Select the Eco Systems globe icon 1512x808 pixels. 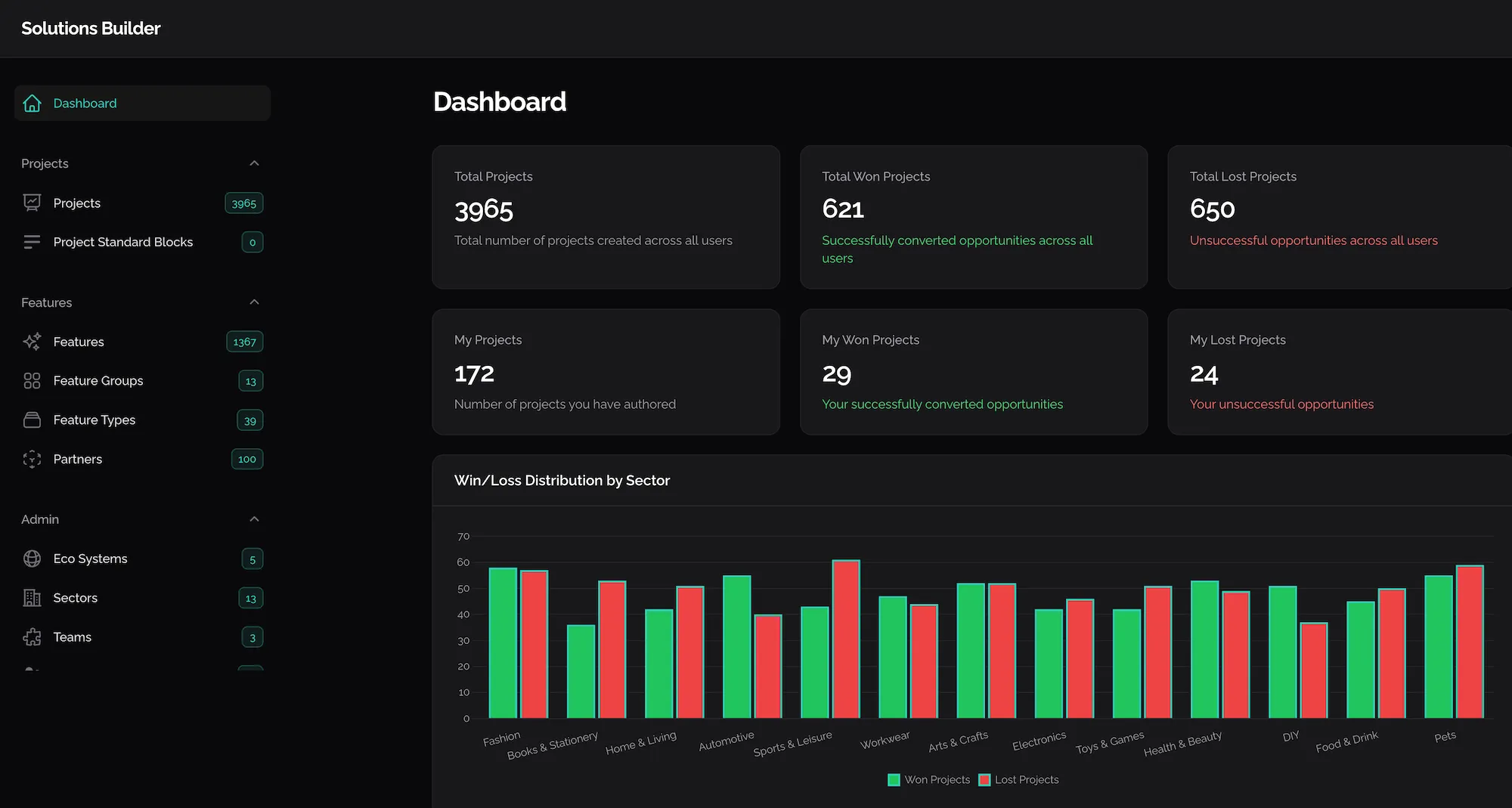pos(32,559)
